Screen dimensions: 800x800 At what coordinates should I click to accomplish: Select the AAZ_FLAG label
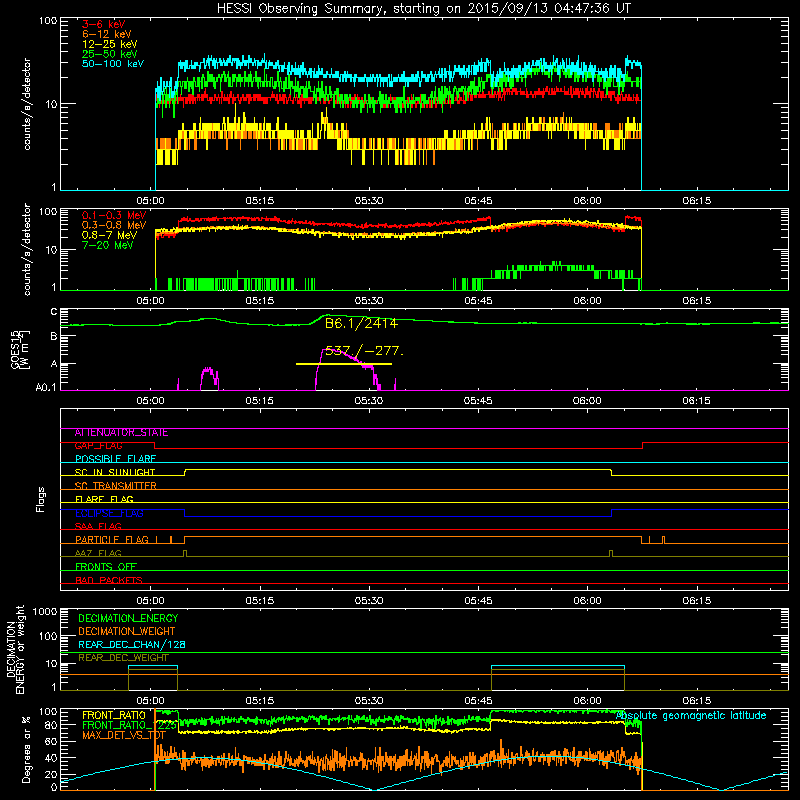coord(98,554)
